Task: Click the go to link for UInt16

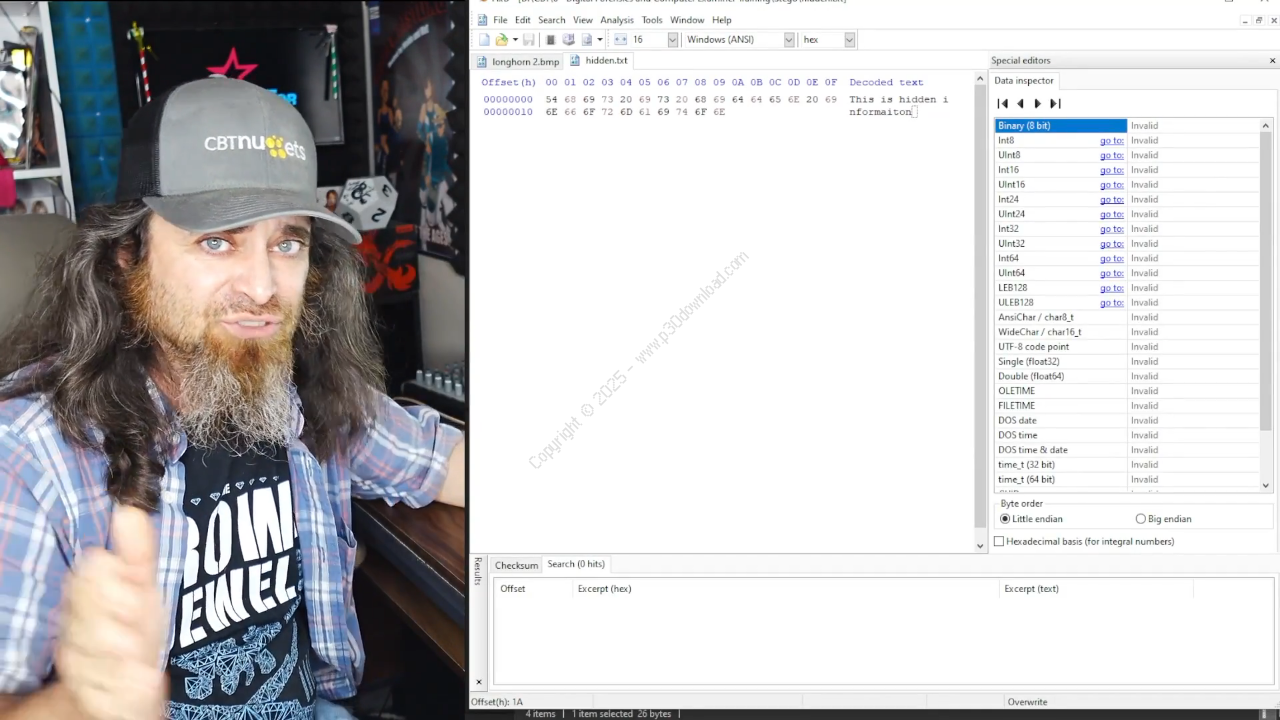Action: click(1111, 184)
